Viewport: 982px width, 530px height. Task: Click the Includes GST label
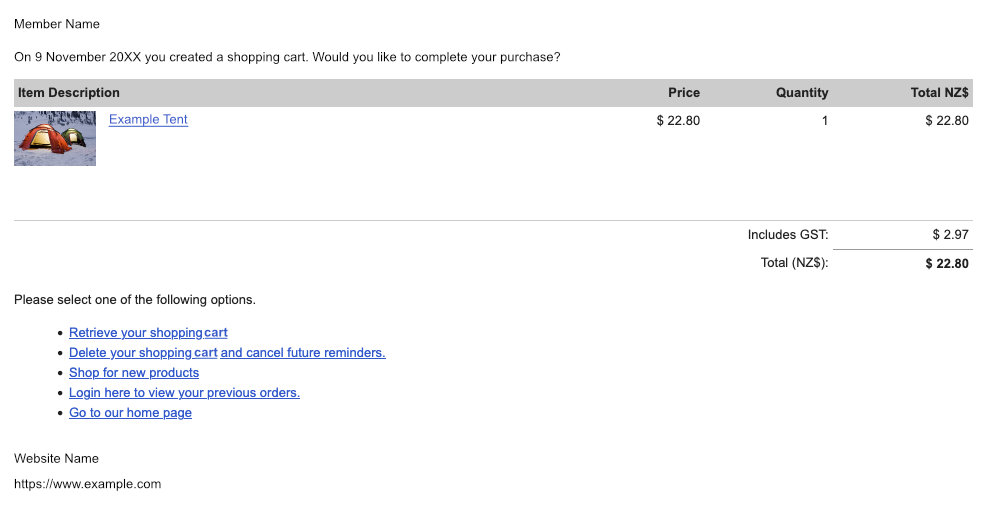click(x=788, y=235)
